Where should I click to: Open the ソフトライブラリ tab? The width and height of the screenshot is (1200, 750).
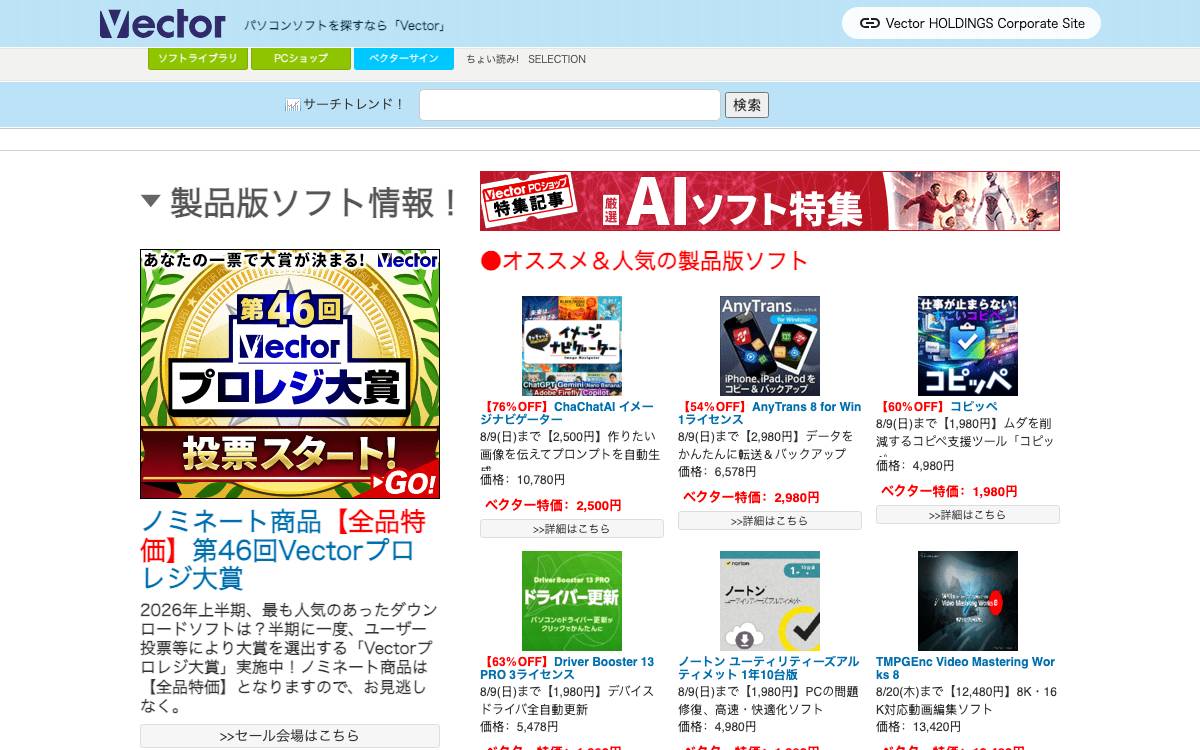(197, 59)
